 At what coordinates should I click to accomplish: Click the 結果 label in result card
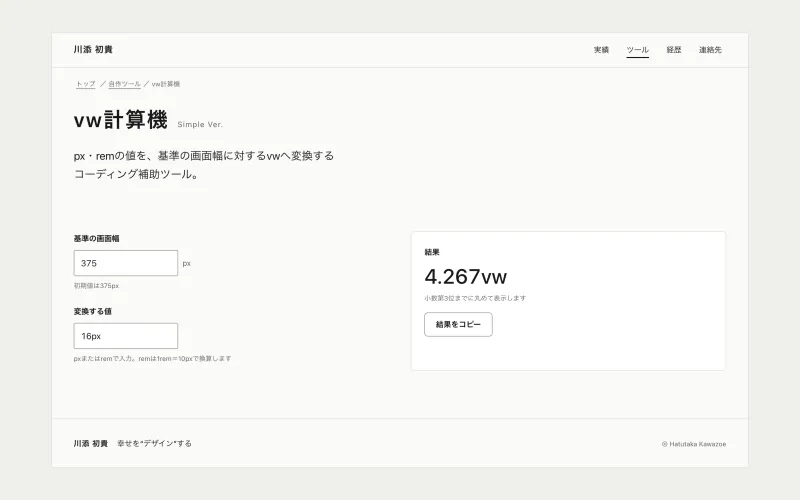(432, 252)
